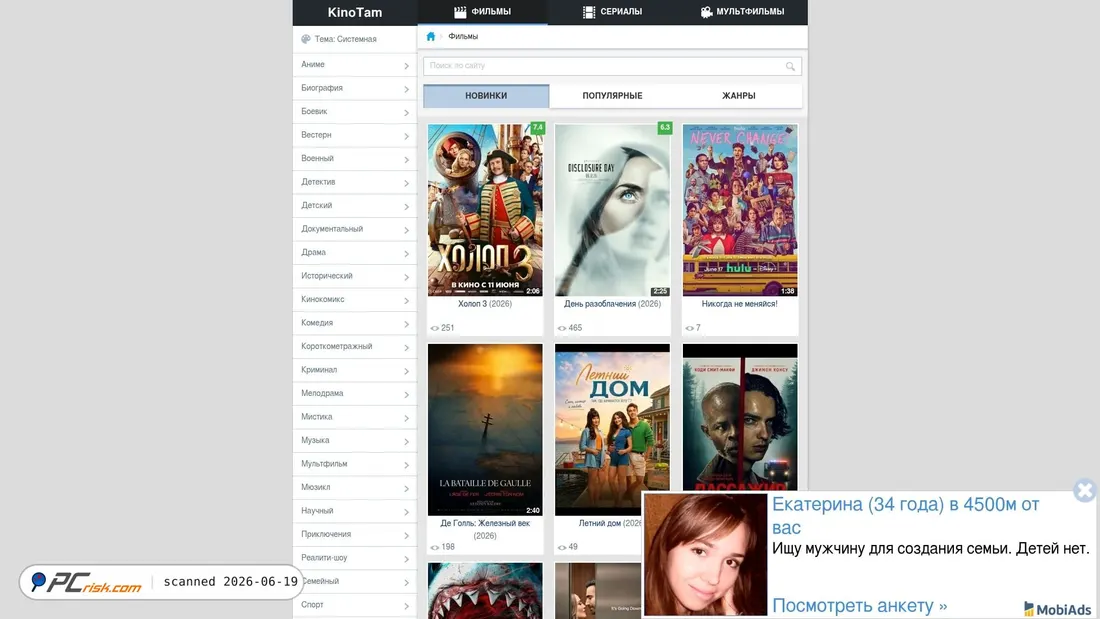This screenshot has height=619, width=1100.
Task: Click the cartoons icon beside Мультфильмы
Action: click(706, 12)
